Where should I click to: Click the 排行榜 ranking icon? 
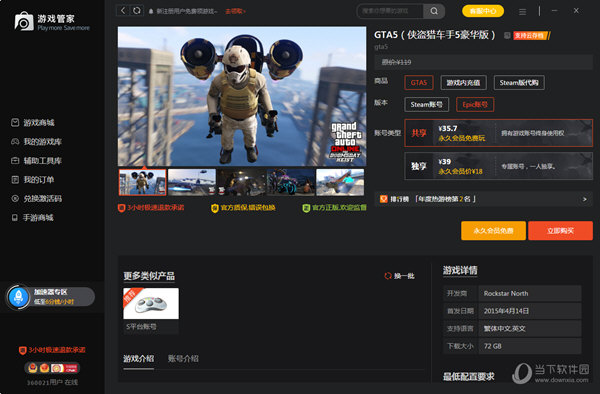point(383,199)
